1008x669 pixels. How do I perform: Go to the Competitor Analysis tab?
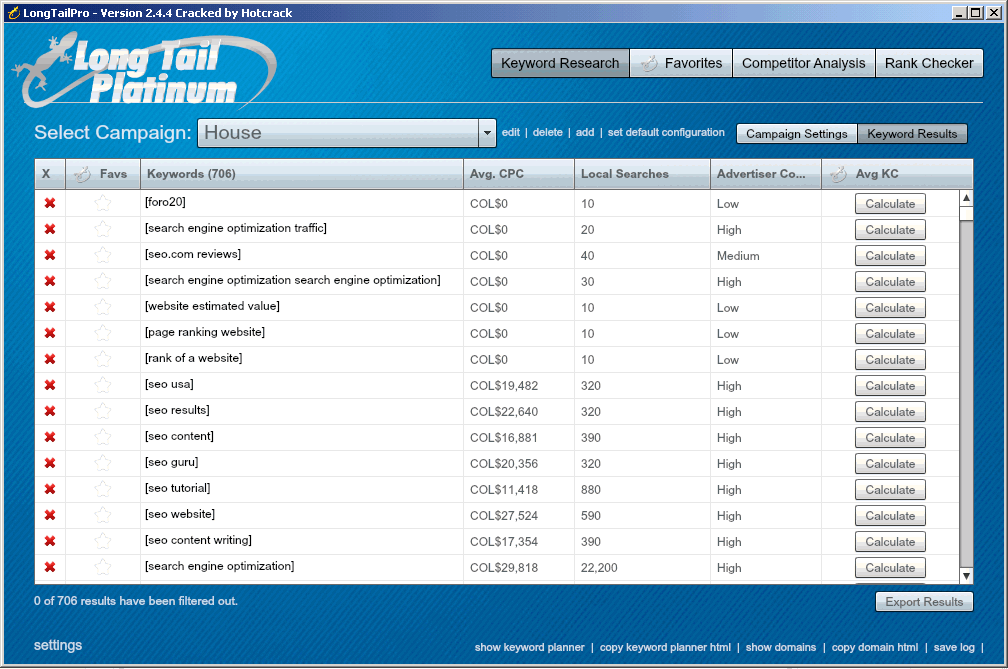tap(804, 63)
